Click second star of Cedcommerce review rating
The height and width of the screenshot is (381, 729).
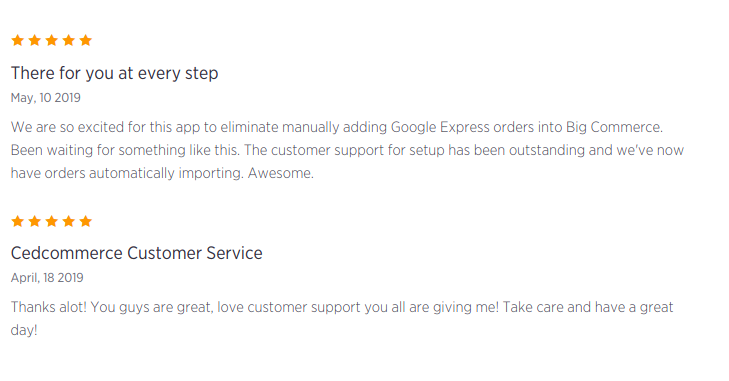point(34,221)
